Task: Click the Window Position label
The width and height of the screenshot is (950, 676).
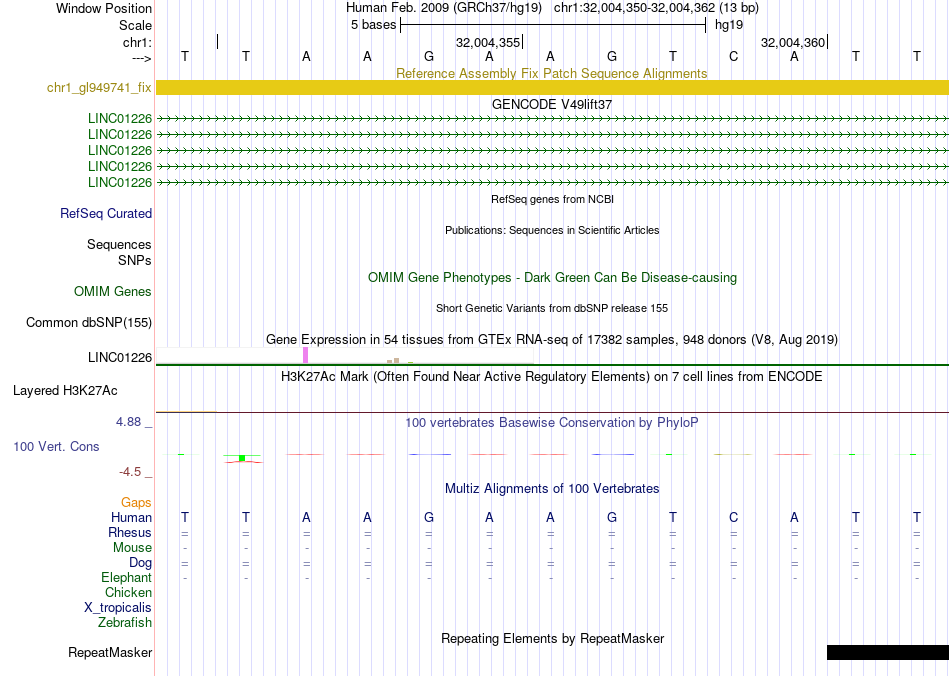Action: 104,8
